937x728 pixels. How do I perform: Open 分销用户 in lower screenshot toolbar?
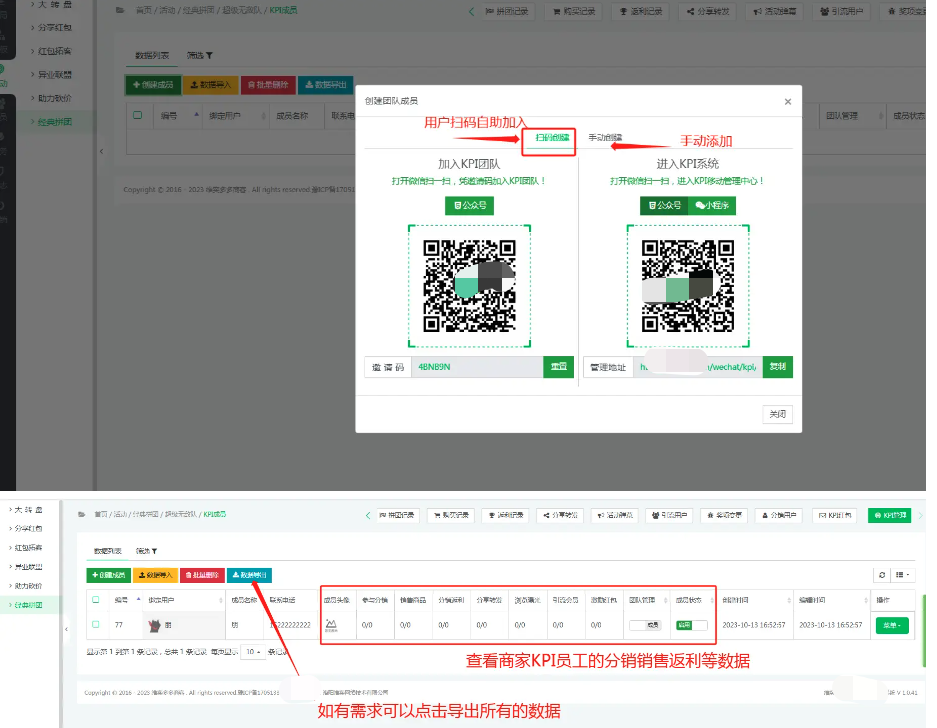coord(779,515)
